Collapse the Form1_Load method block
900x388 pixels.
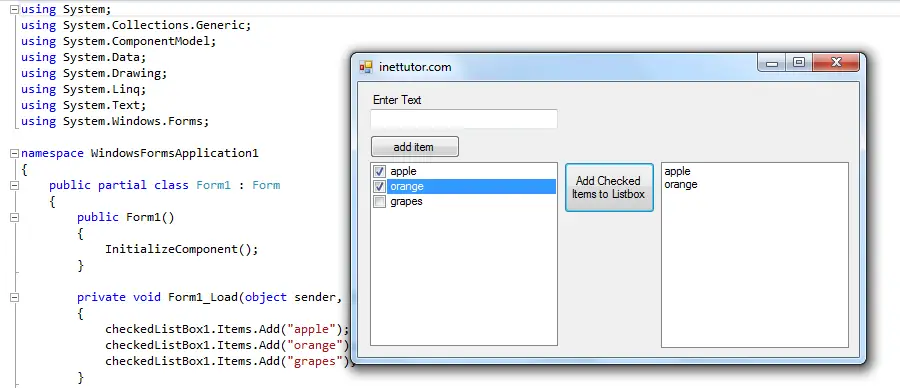14,297
